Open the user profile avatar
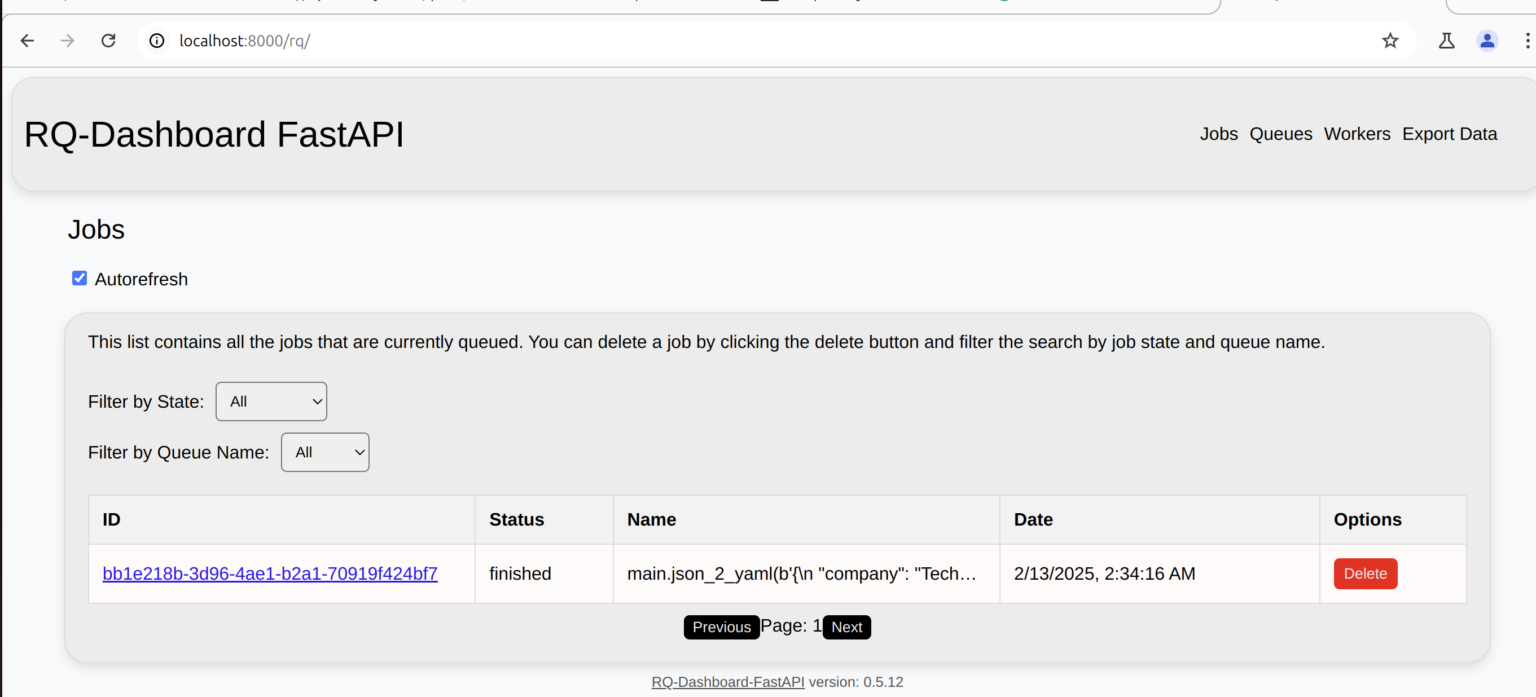 (x=1487, y=41)
